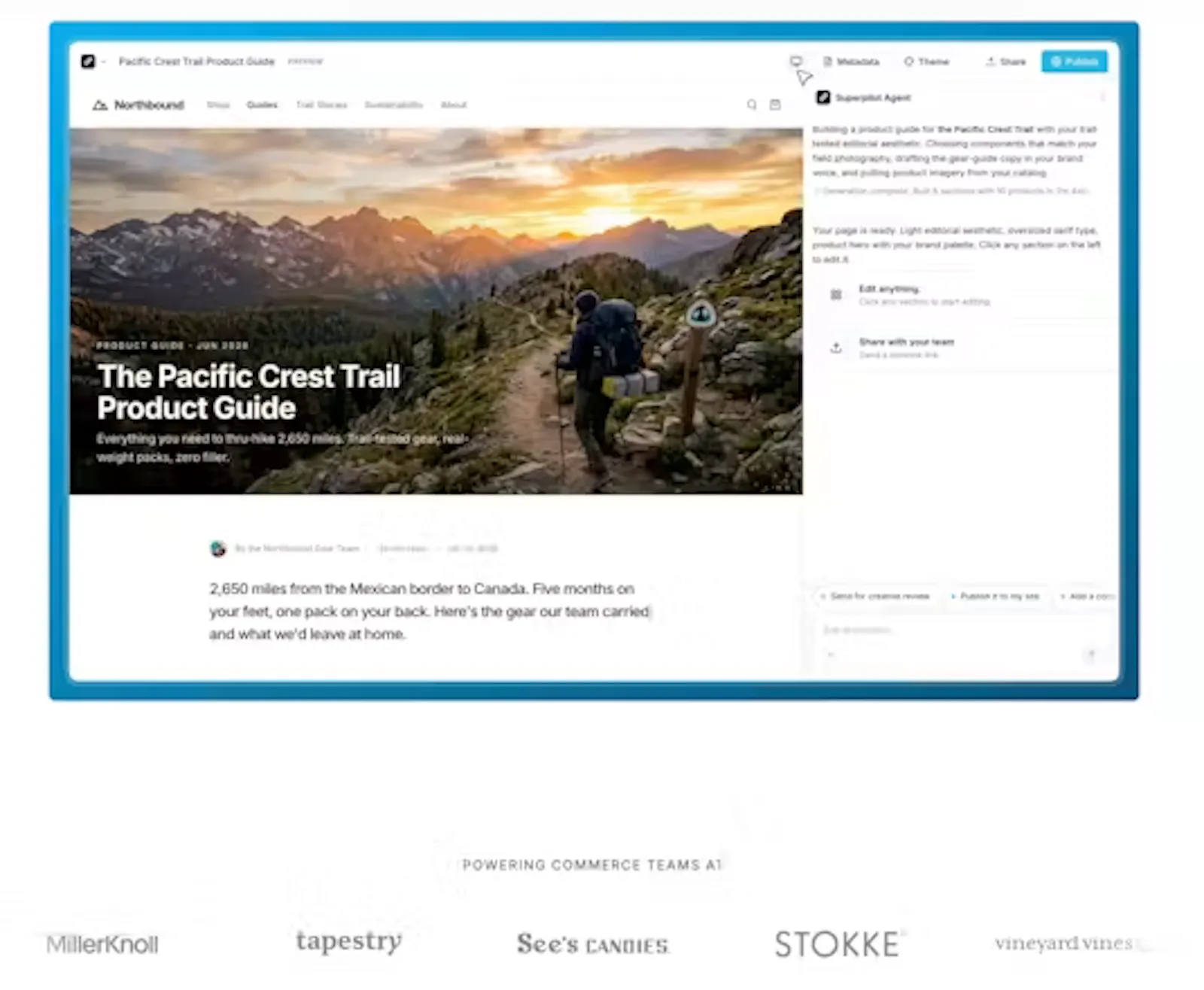Click the vineyard vines logo
The image size is (1204, 990).
click(x=1063, y=943)
